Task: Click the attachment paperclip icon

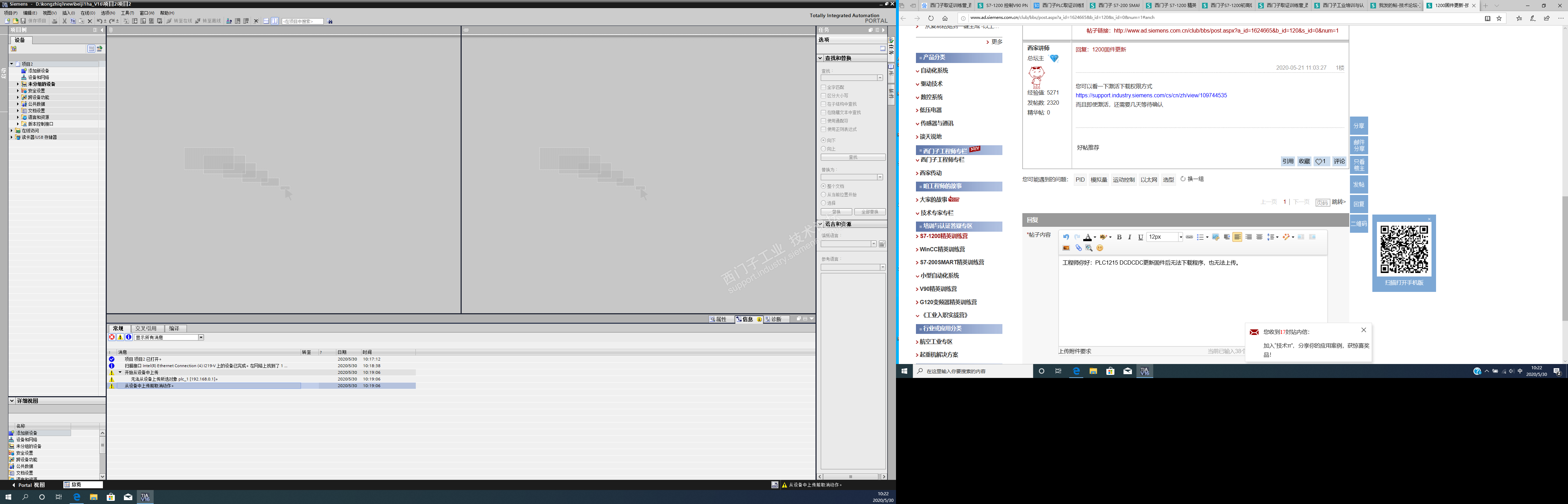Action: (1078, 248)
